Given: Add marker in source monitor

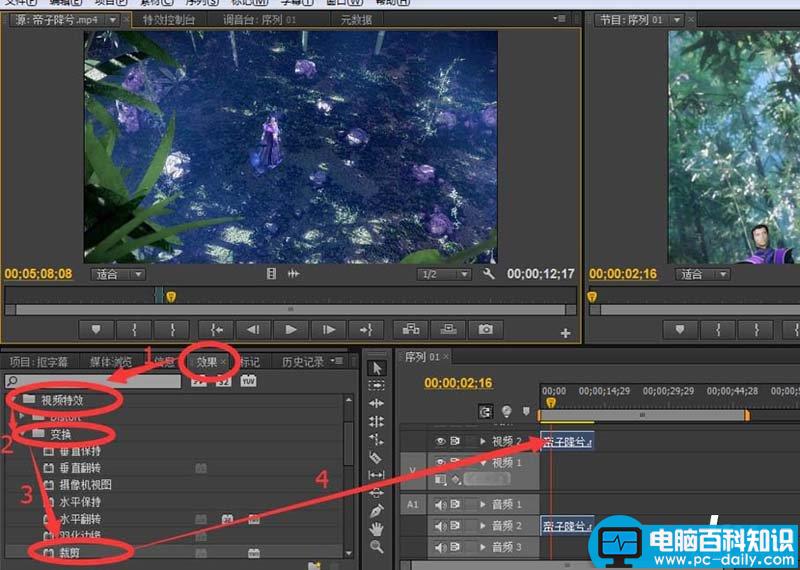Looking at the screenshot, I should click(x=96, y=330).
